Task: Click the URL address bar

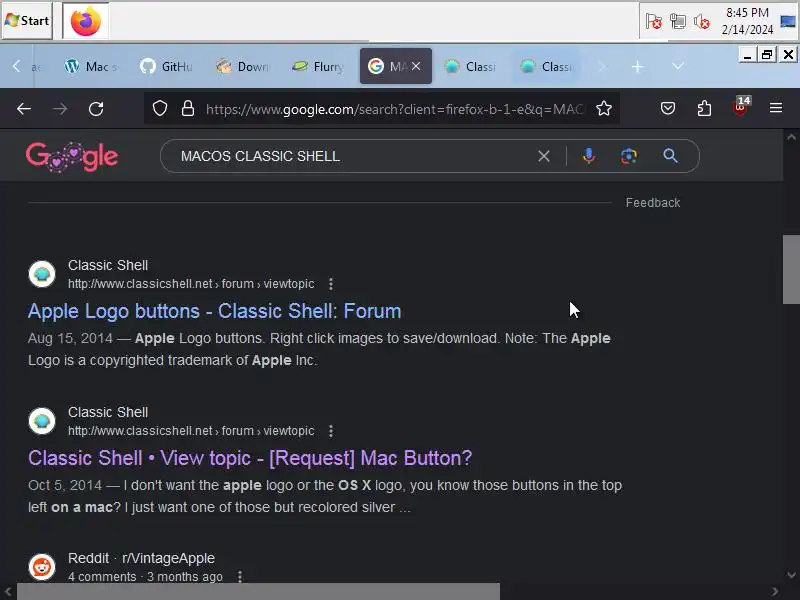Action: (394, 109)
